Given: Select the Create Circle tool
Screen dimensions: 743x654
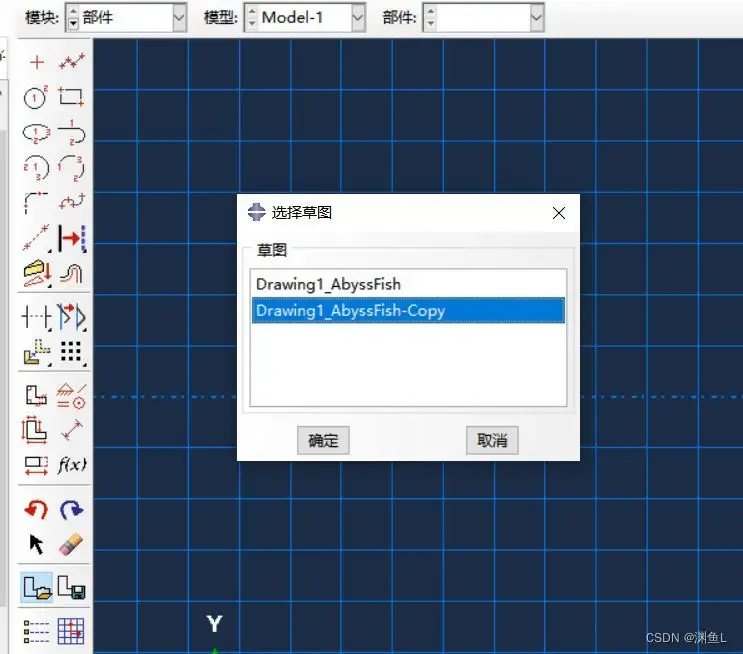Looking at the screenshot, I should click(36, 97).
